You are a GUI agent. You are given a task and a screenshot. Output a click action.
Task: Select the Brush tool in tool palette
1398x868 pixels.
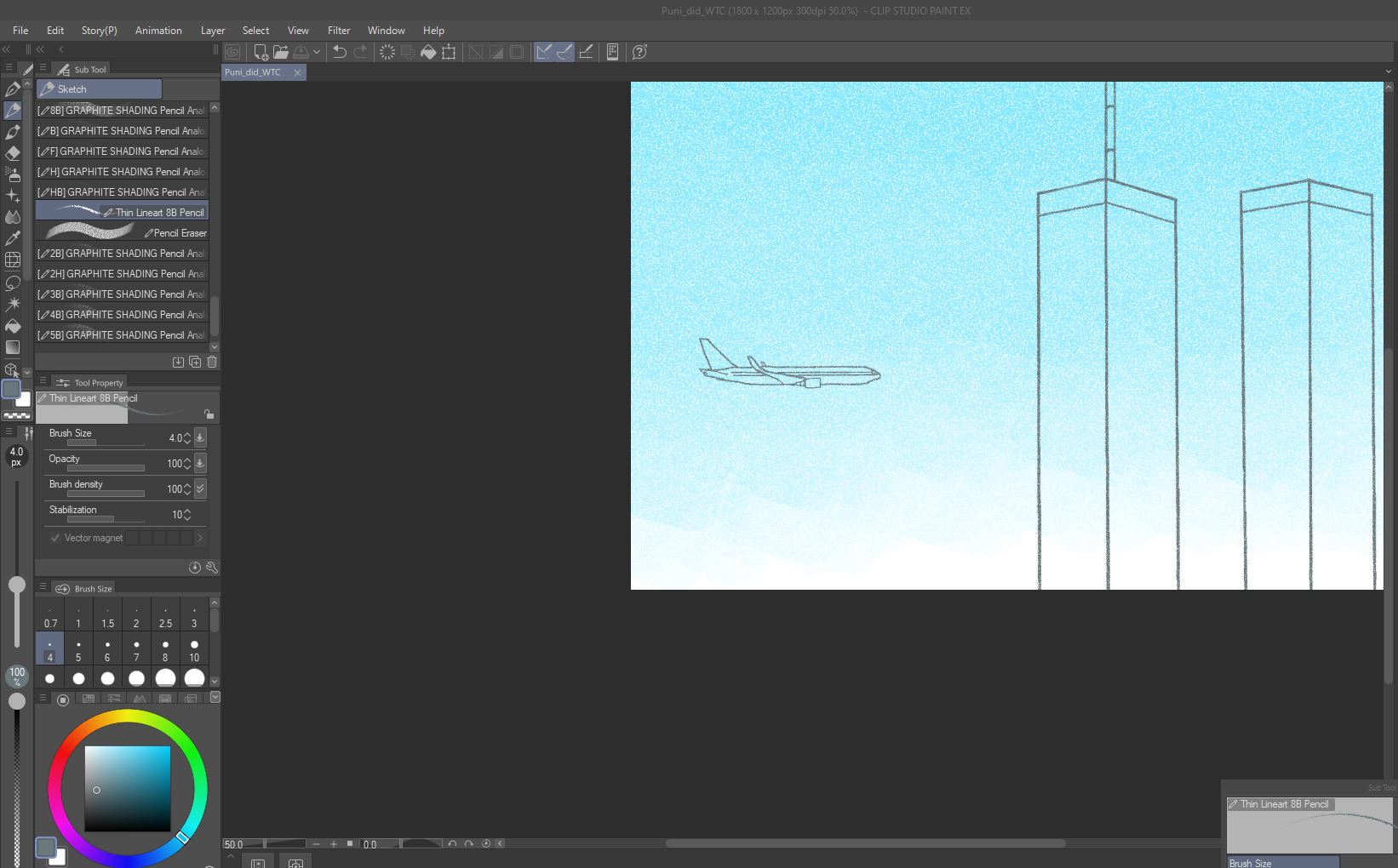point(13,132)
